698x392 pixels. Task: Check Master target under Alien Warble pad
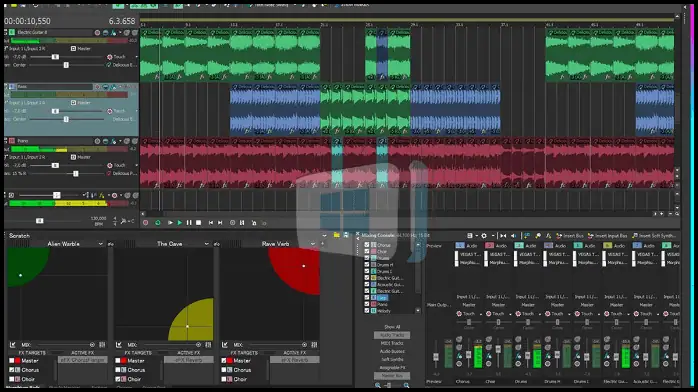(x=12, y=361)
